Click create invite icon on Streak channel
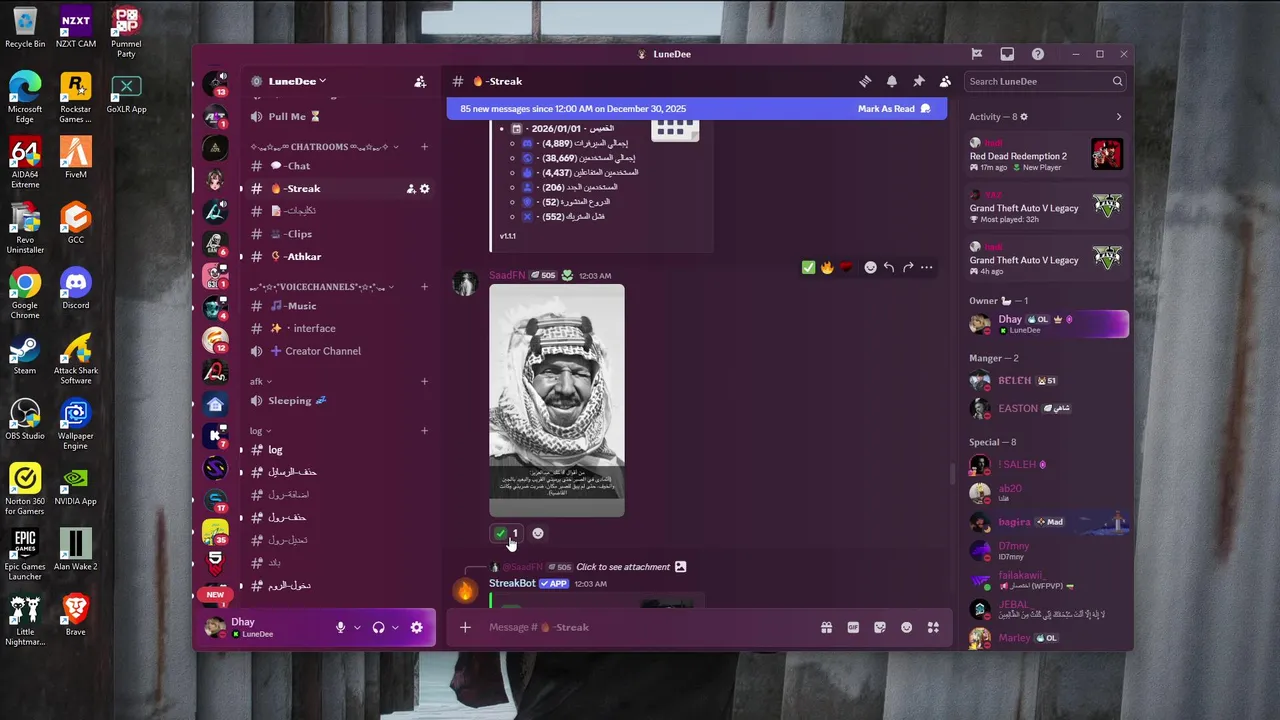 pos(410,189)
